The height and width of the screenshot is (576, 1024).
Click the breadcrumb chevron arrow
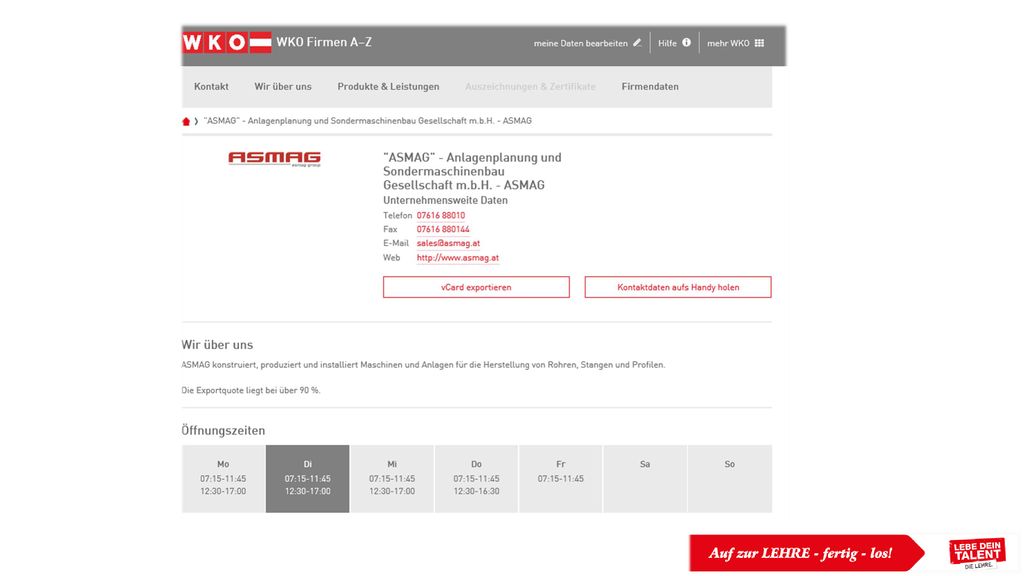pos(196,121)
